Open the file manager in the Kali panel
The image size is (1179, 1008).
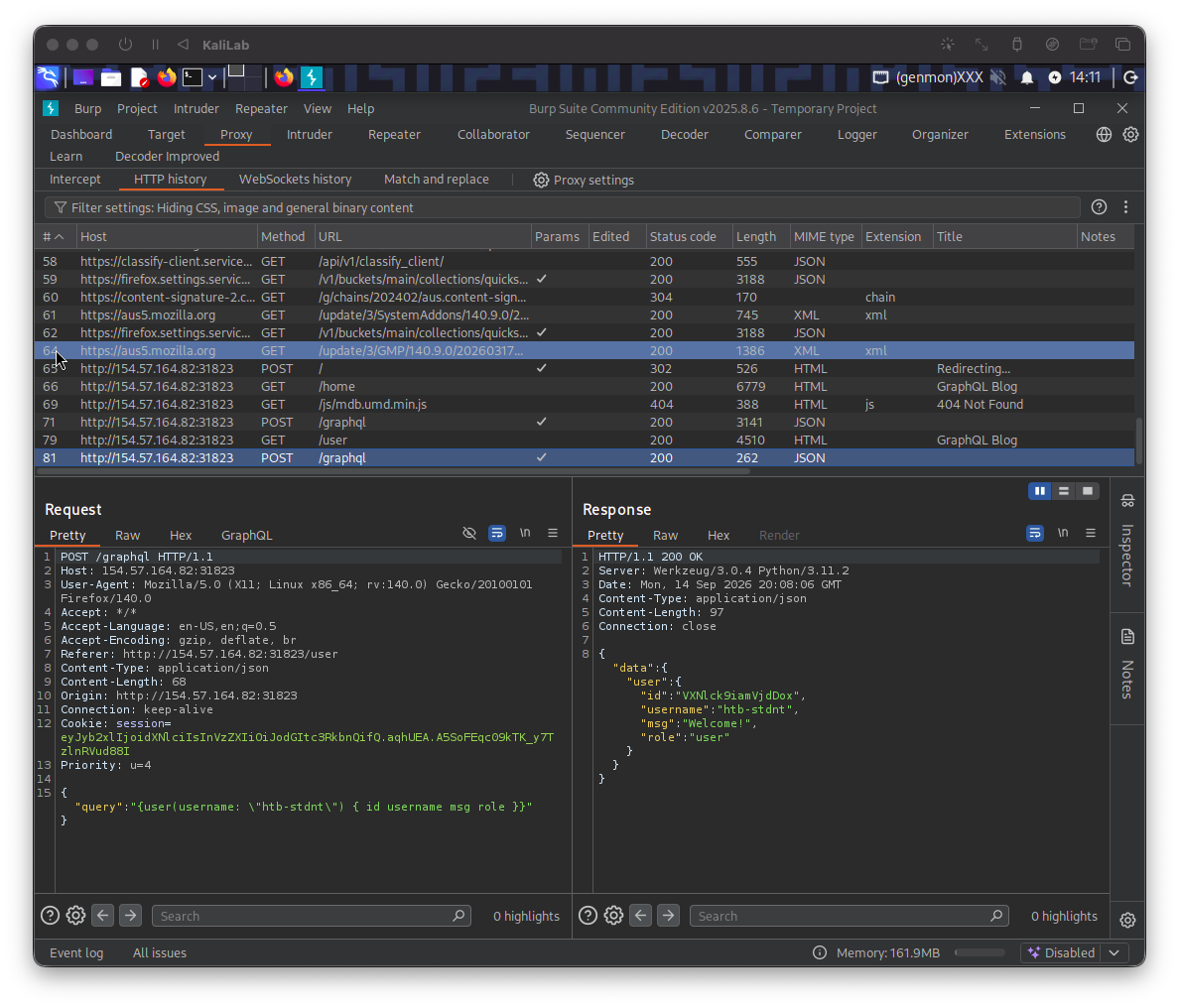pos(111,77)
